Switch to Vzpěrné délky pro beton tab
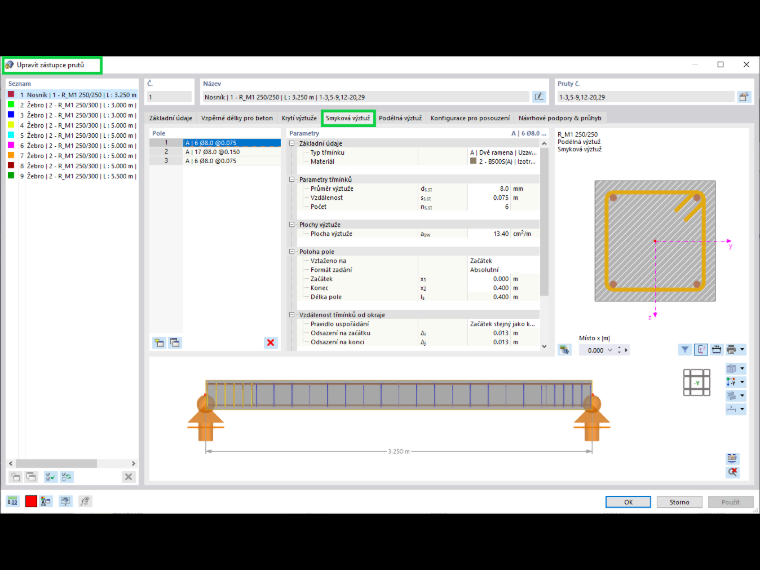Image resolution: width=760 pixels, height=570 pixels. tap(237, 118)
